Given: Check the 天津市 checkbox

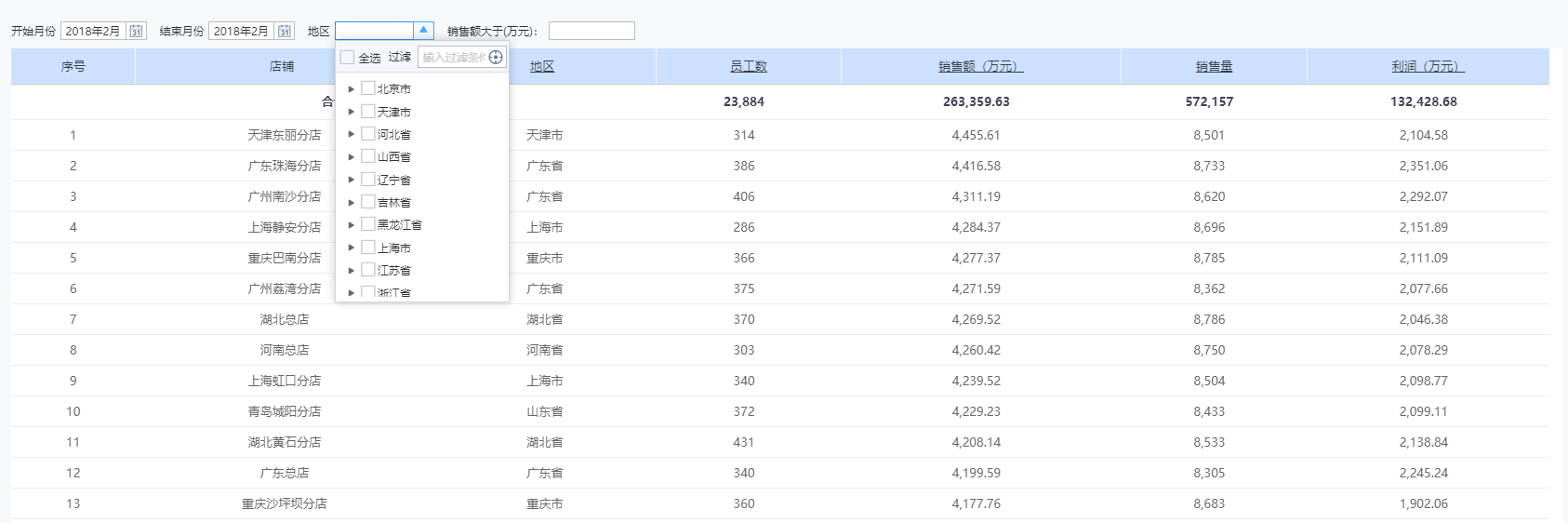Looking at the screenshot, I should 367,111.
